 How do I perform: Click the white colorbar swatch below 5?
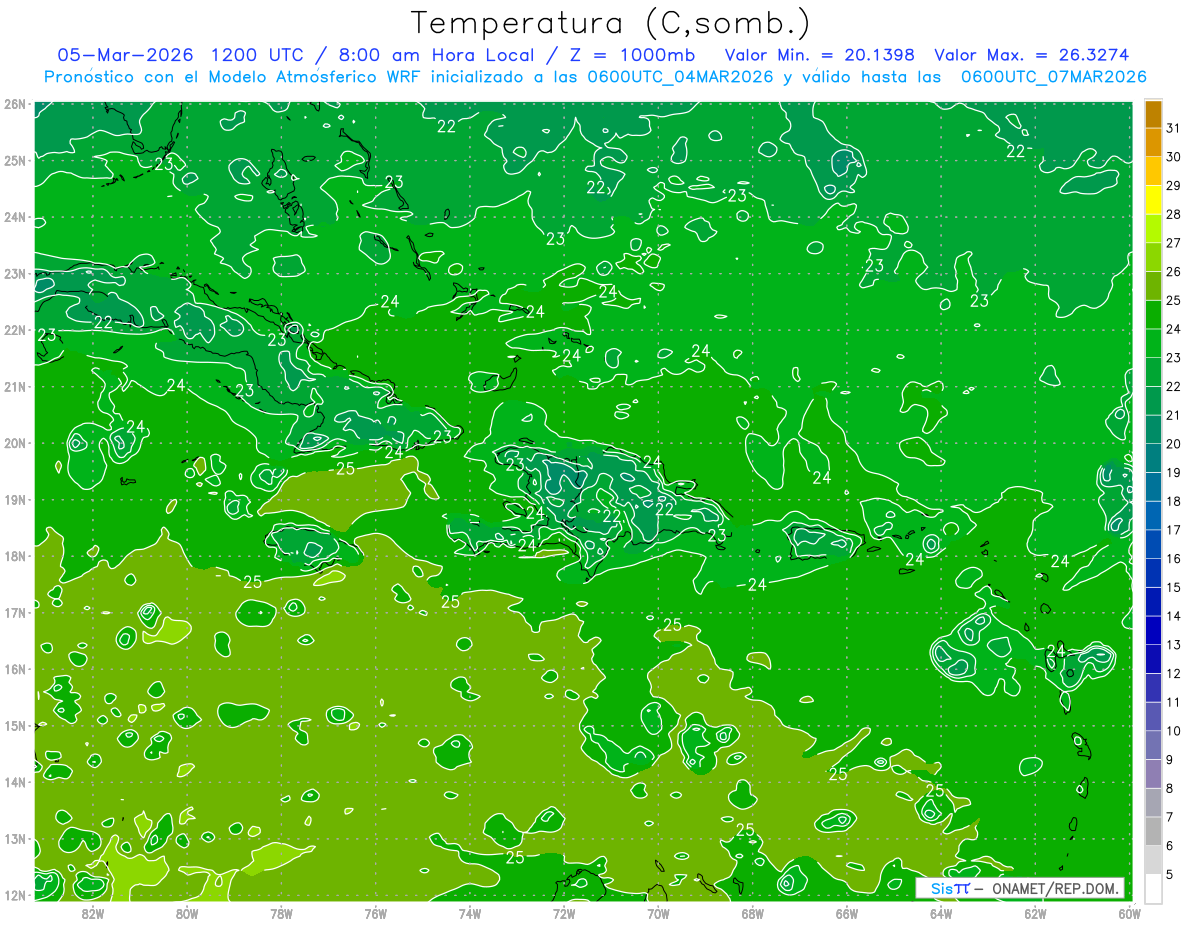1153,887
